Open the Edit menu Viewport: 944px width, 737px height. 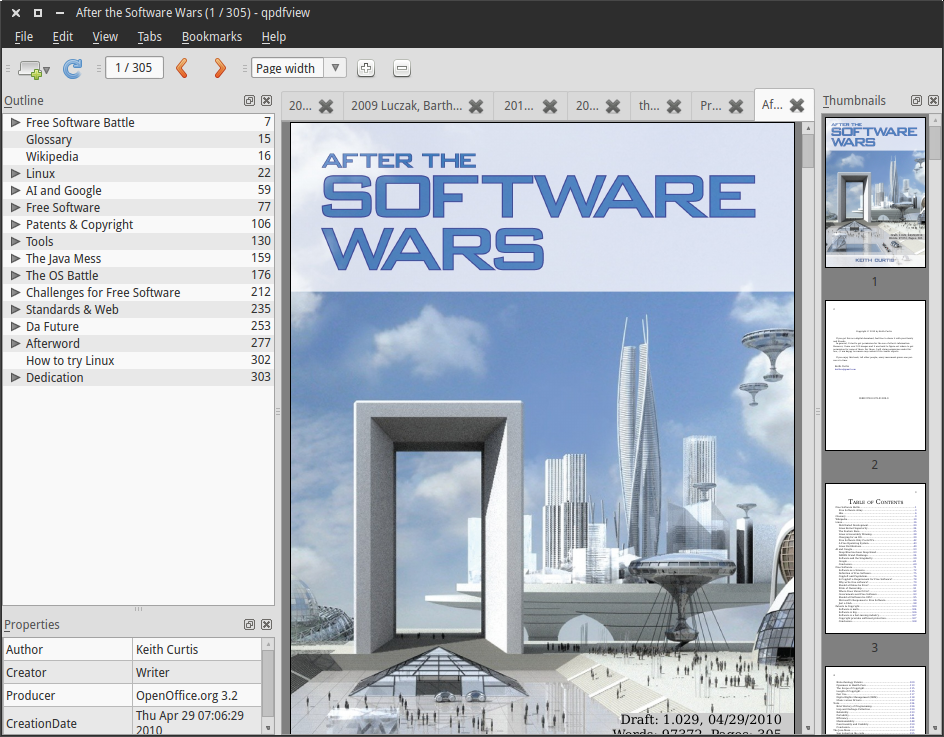[x=63, y=37]
